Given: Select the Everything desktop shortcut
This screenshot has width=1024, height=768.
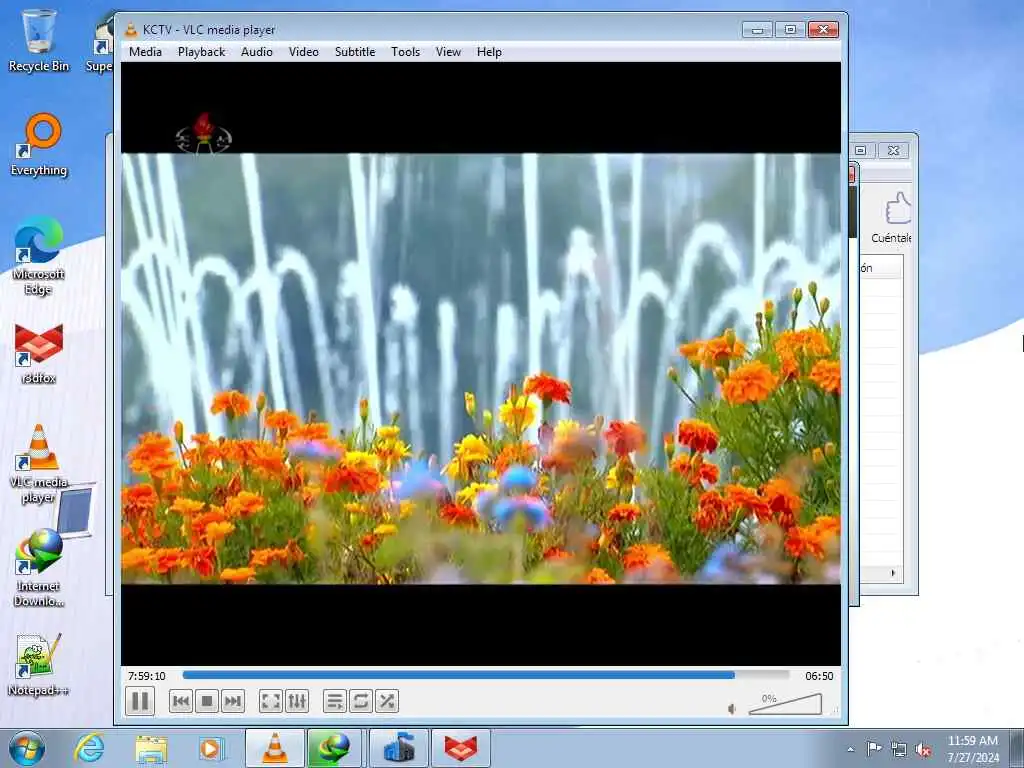Looking at the screenshot, I should (x=39, y=145).
